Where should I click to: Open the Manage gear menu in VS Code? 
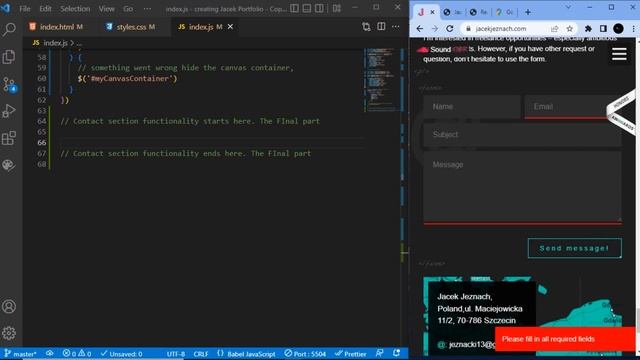click(x=9, y=333)
